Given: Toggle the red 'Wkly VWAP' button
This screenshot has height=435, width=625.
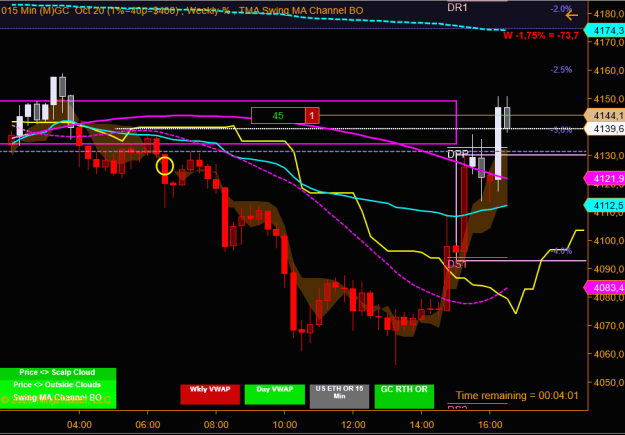Looking at the screenshot, I should tap(210, 394).
